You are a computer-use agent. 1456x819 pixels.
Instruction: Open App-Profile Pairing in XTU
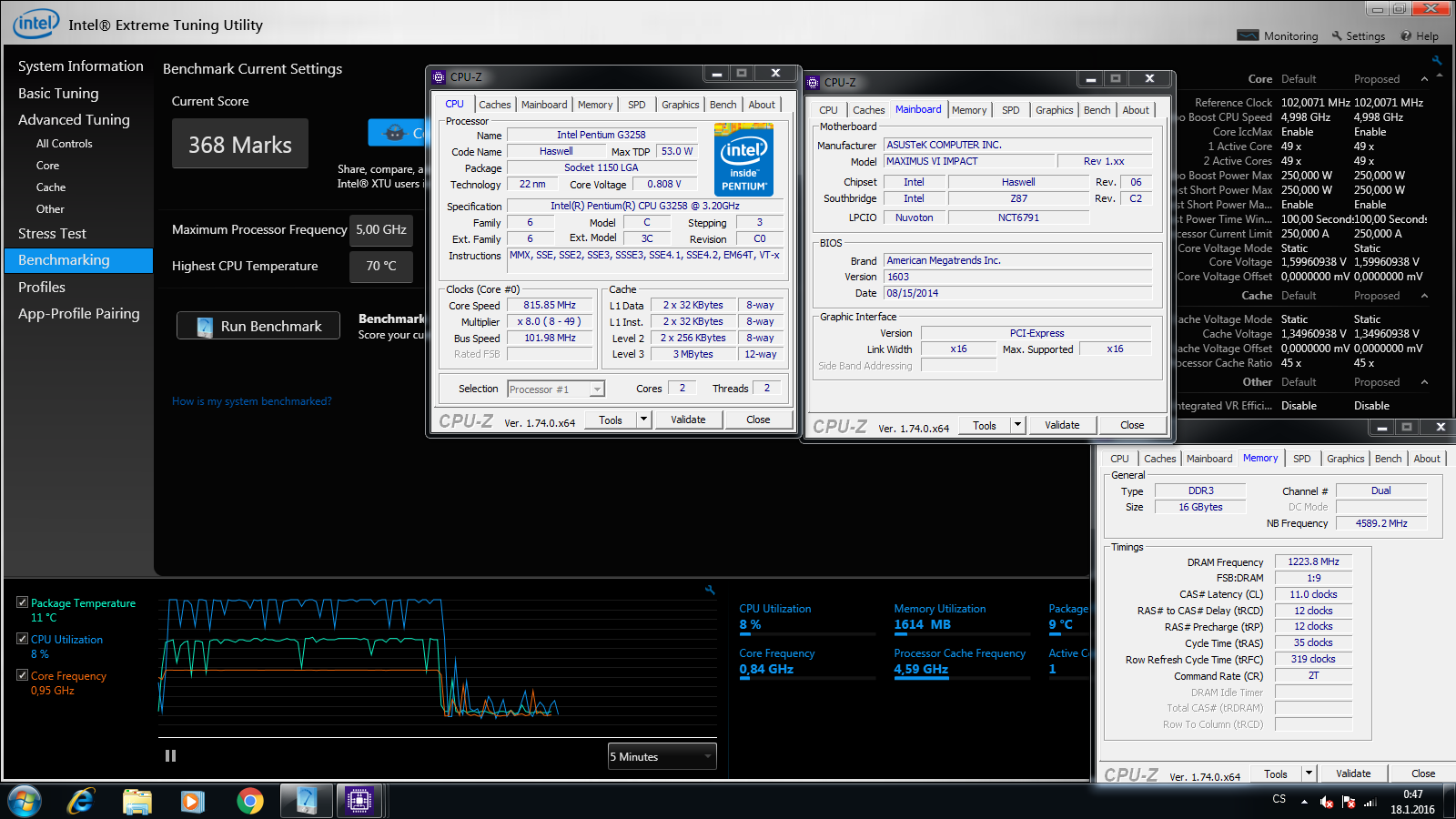79,314
